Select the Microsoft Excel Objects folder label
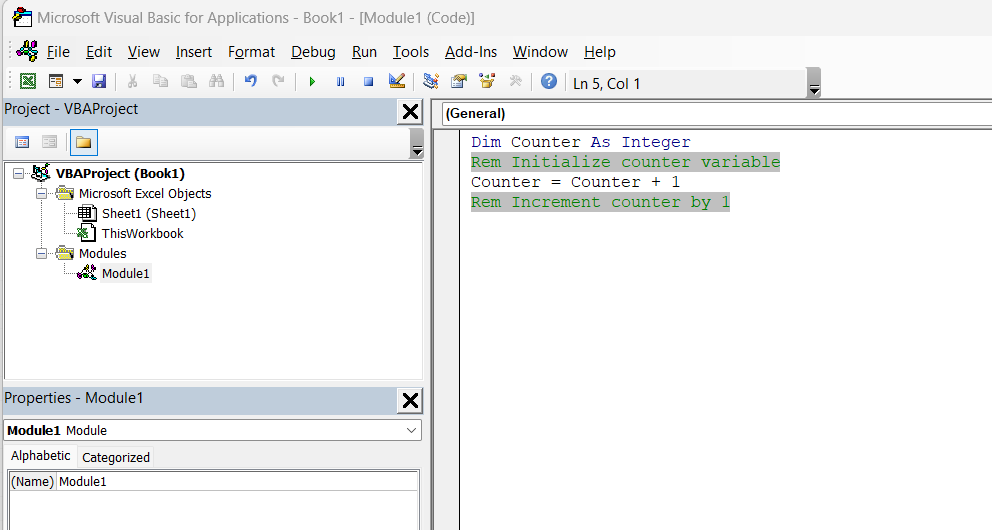 coord(145,194)
